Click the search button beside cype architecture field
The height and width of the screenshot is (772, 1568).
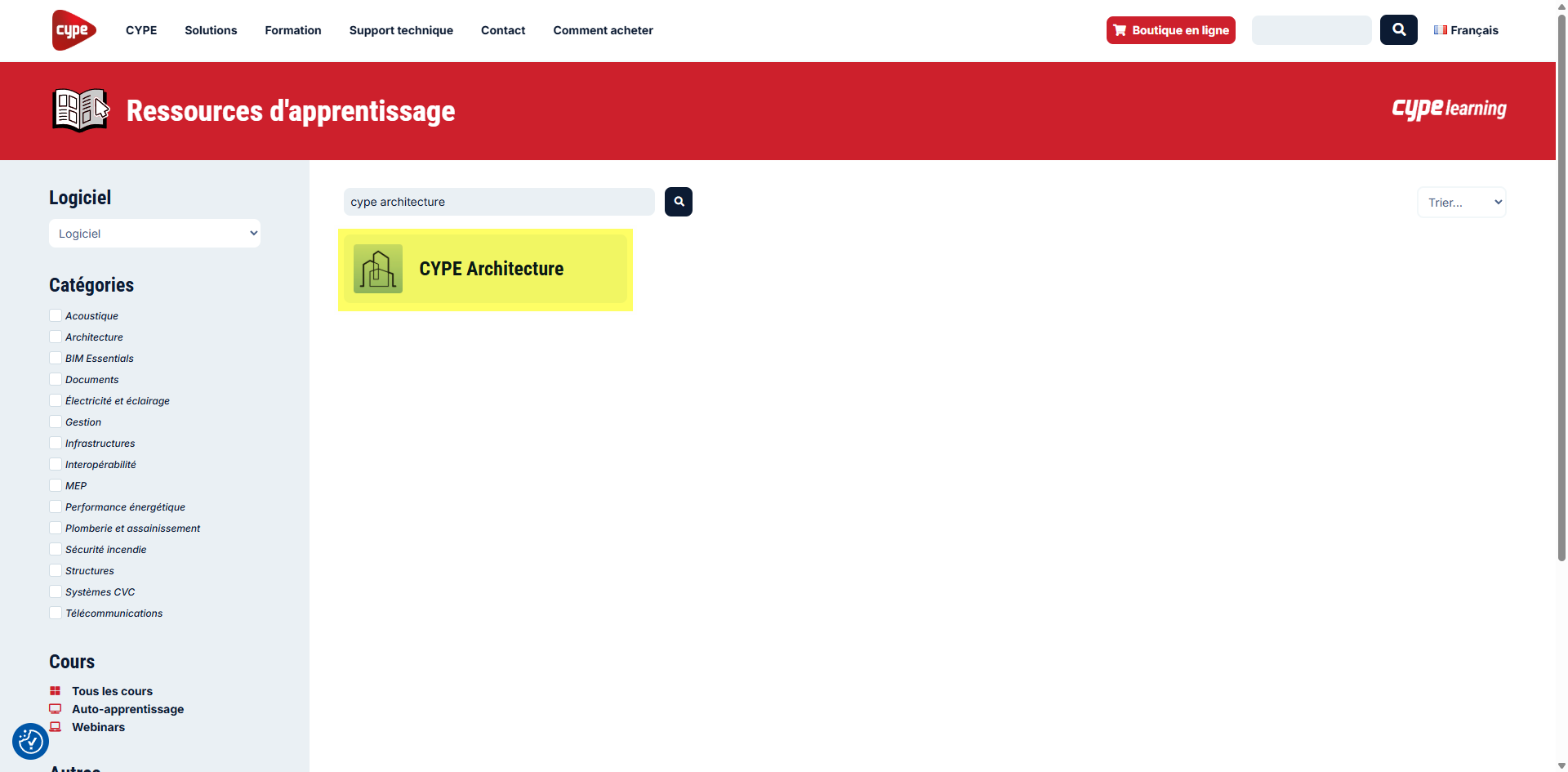click(x=678, y=202)
